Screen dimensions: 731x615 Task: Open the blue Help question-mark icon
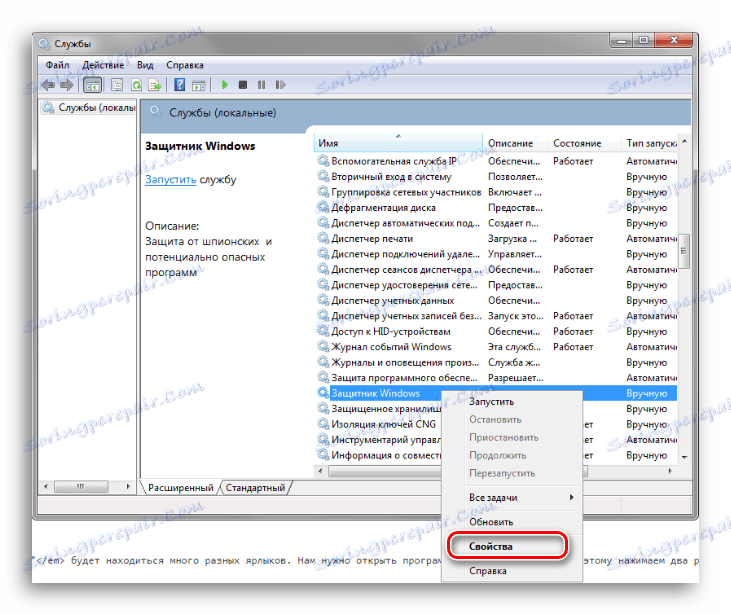(179, 85)
